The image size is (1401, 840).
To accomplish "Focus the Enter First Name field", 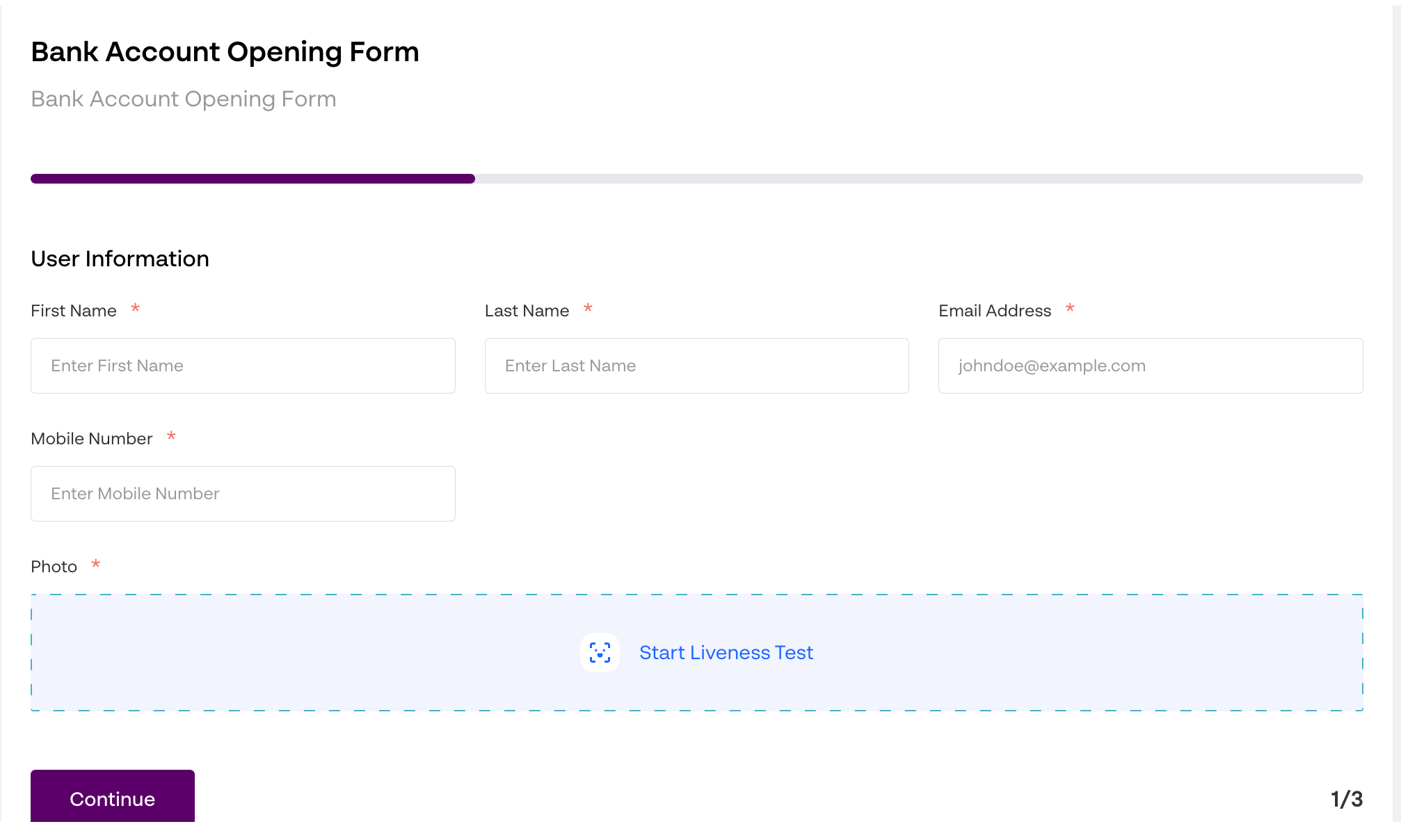I will pyautogui.click(x=243, y=366).
